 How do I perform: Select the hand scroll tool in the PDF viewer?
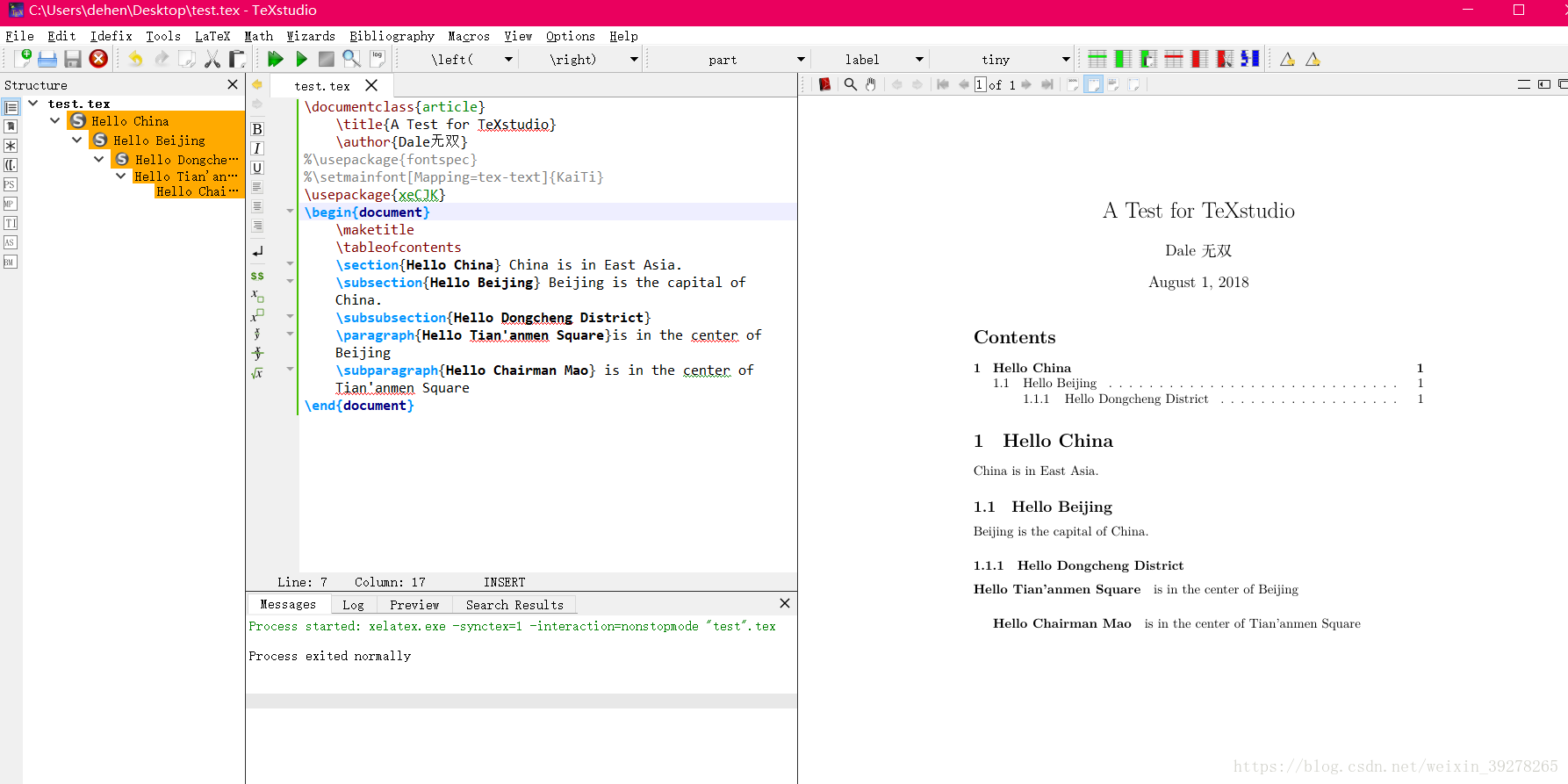click(x=871, y=84)
